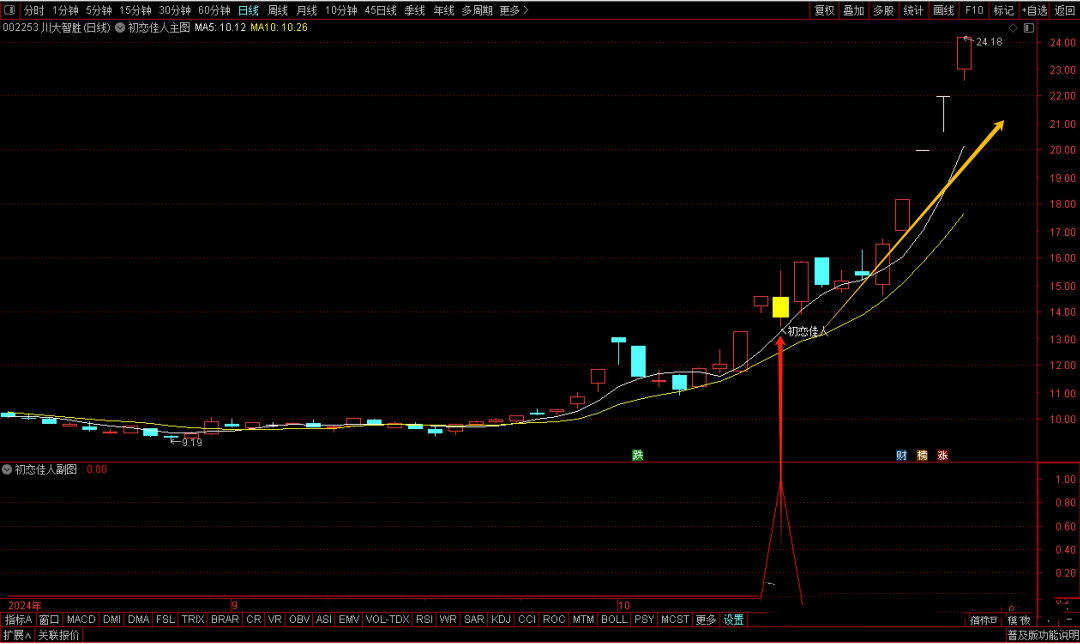The width and height of the screenshot is (1080, 644).
Task: Toggle the side panel icon beside the diamond
Action: 1029,29
